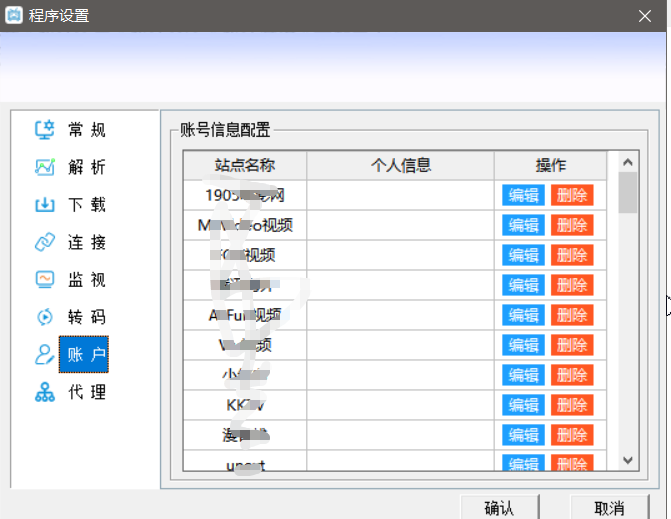Click the 代理 (Proxy) network nodes icon
This screenshot has height=519, width=671.
[45, 392]
